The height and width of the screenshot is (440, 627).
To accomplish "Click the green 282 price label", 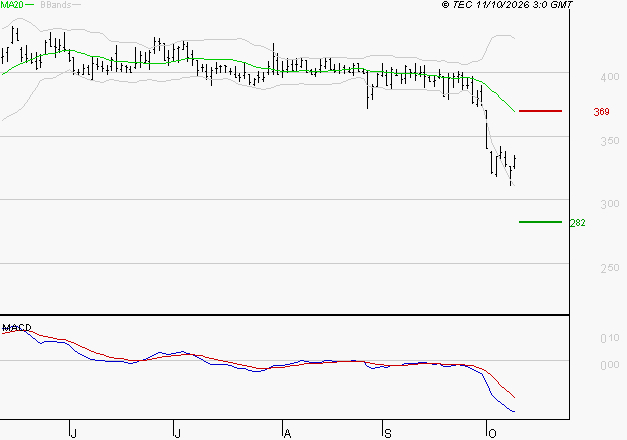I will pos(577,223).
